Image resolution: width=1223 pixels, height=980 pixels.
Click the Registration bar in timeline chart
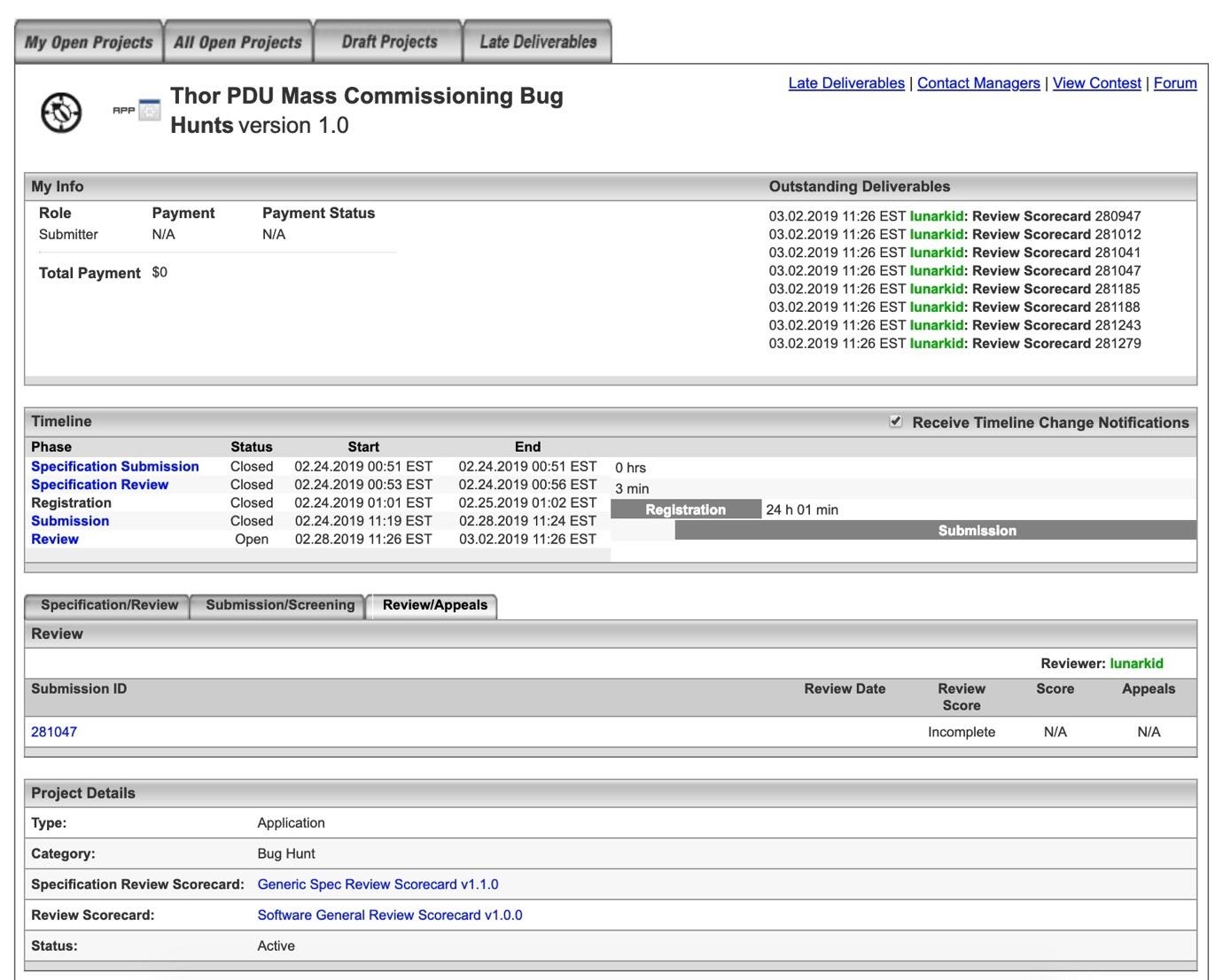[x=686, y=509]
